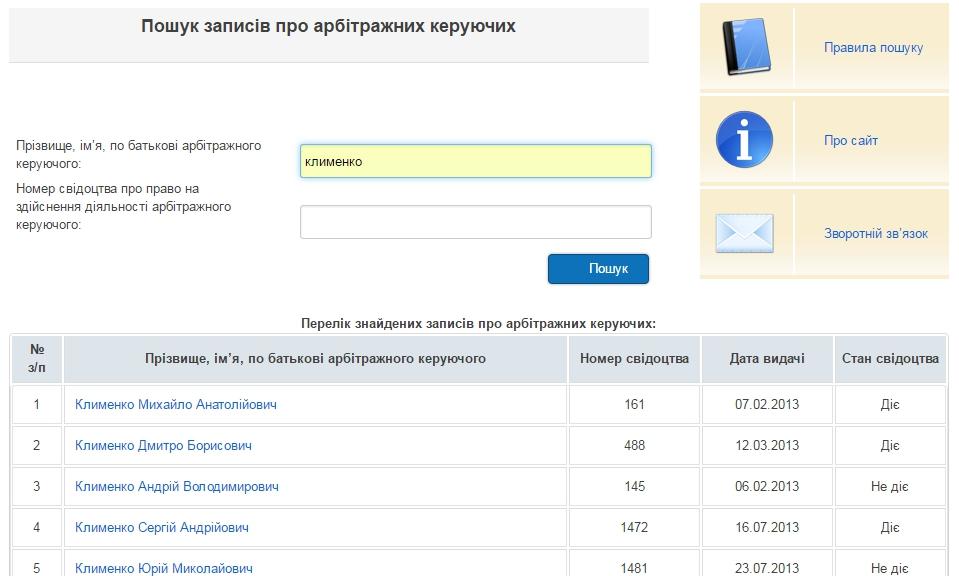Open record Клименко Михайло Анатолійович
Image resolution: width=959 pixels, height=576 pixels.
click(x=176, y=405)
